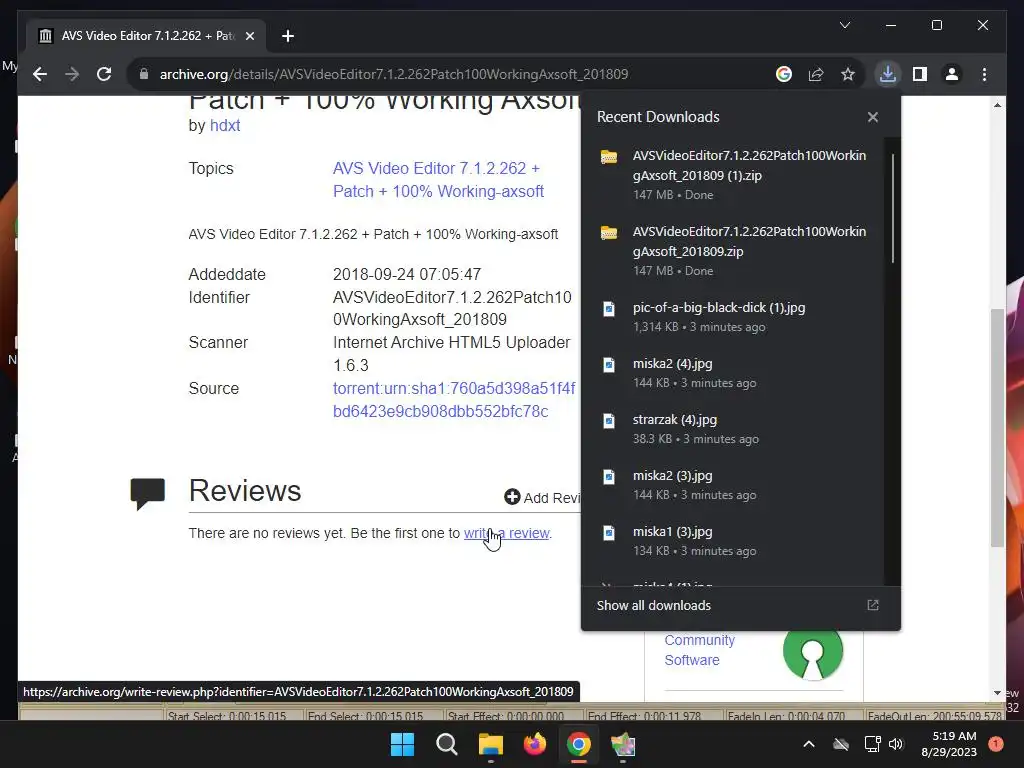Click file icon beside miska2 (3).jpg
Viewport: 1024px width, 768px height.
[609, 477]
